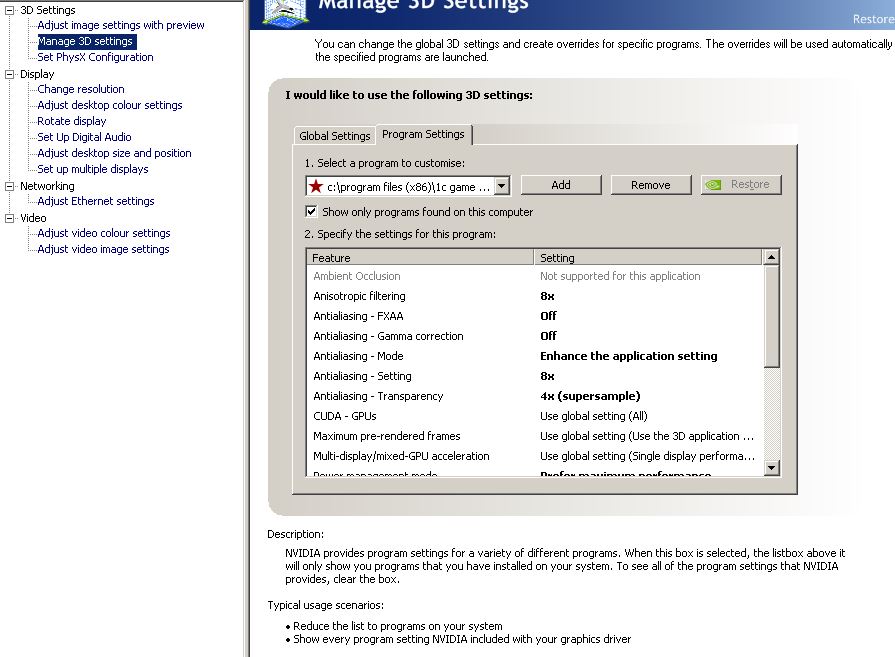Screen dimensions: 895x657
Task: Click the Video category label
Action: pos(33,218)
